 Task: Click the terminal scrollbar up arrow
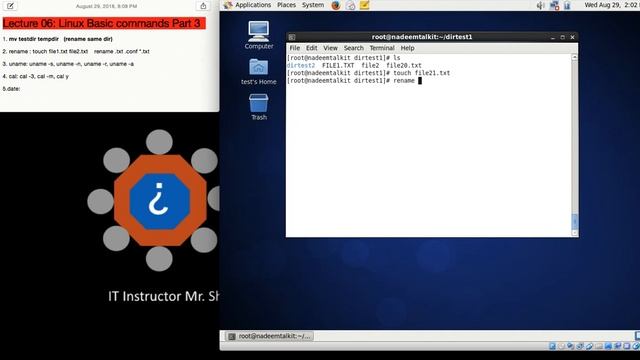pos(575,58)
